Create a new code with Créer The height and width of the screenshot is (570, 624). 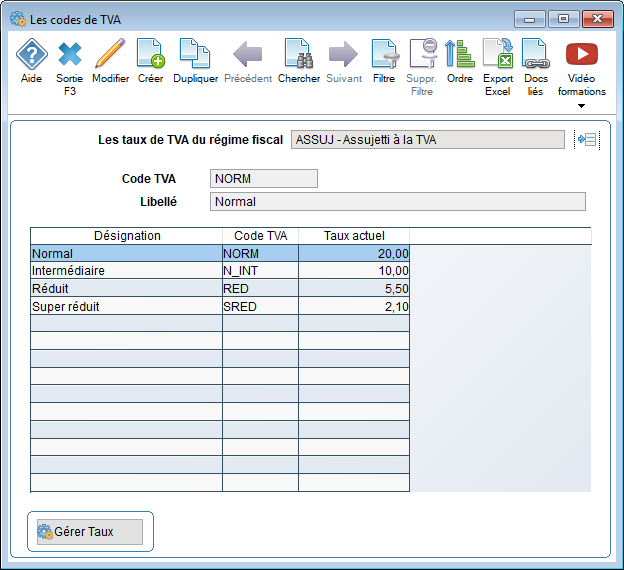pos(151,53)
